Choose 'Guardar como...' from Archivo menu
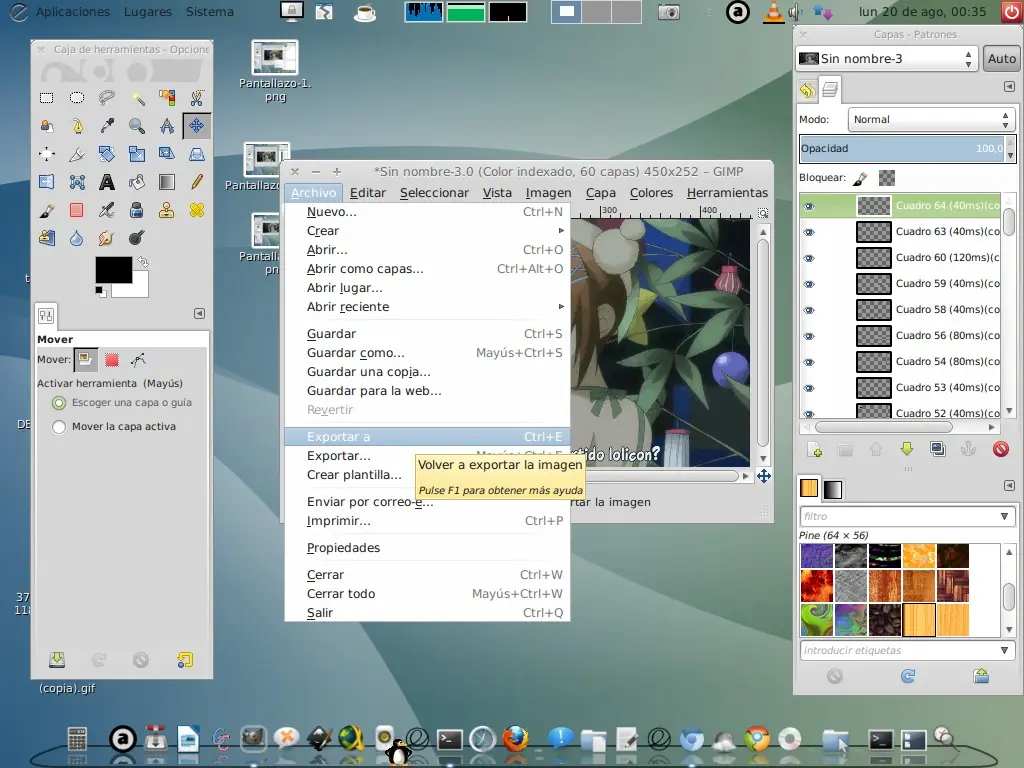The image size is (1024, 768). coord(355,353)
